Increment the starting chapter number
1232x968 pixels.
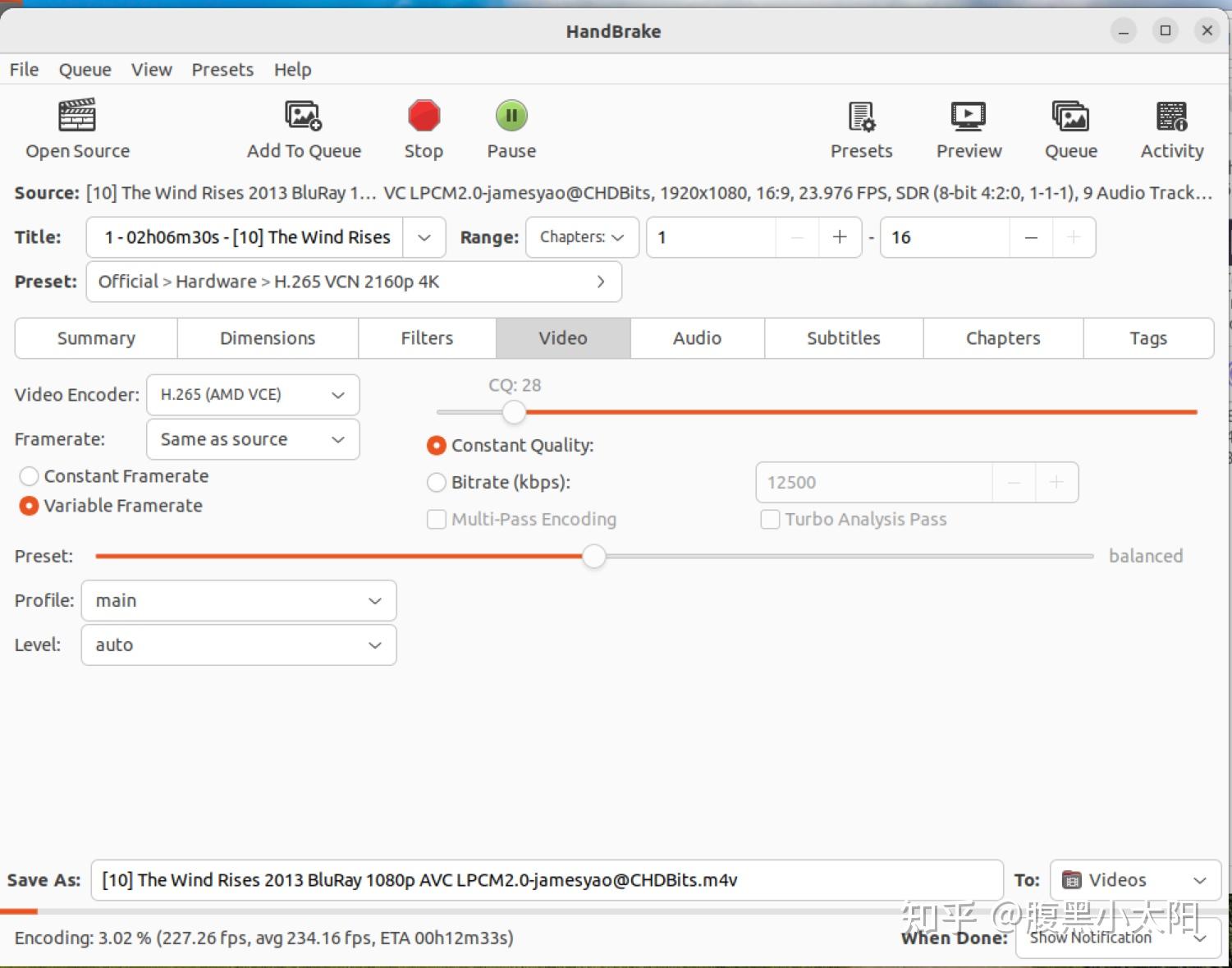(839, 237)
